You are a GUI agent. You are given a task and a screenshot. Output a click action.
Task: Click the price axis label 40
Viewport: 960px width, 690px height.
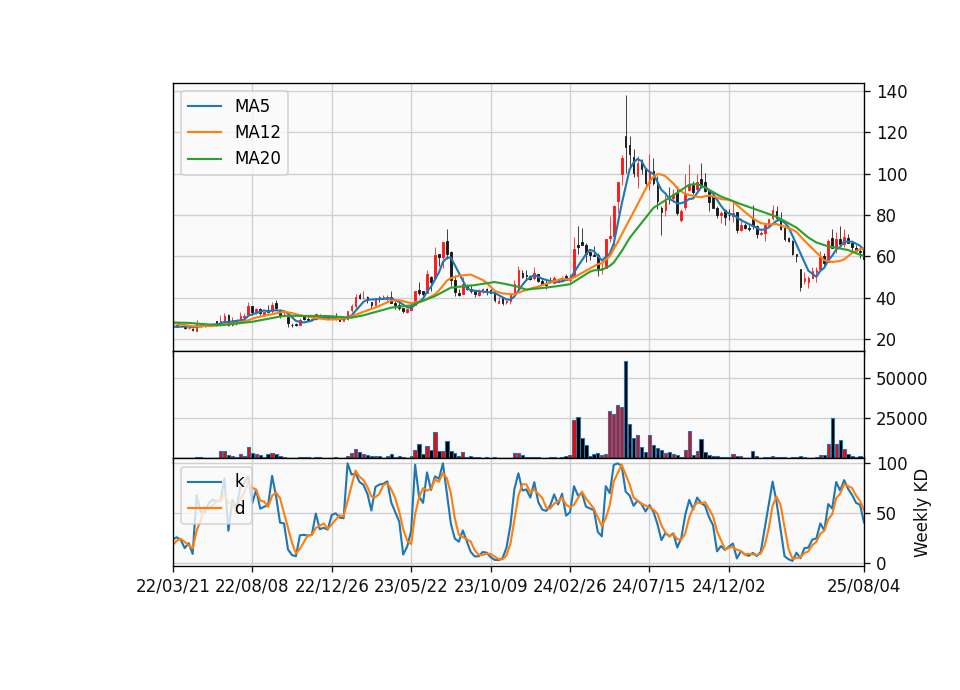(887, 299)
